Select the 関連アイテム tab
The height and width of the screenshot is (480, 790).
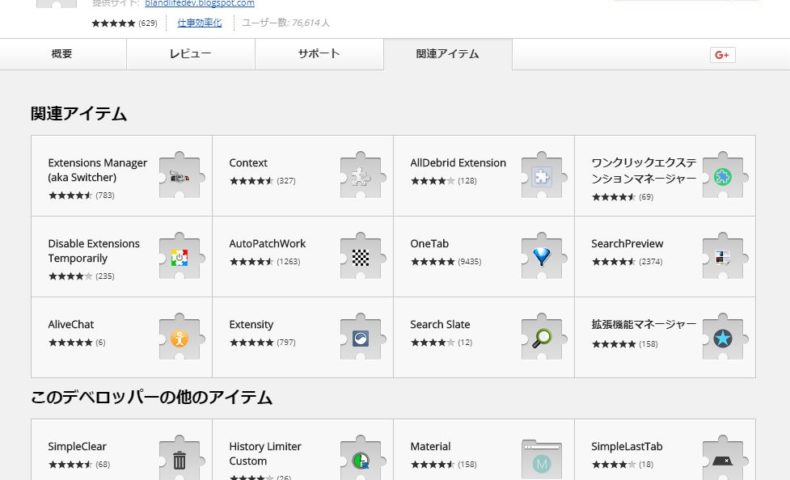[x=447, y=54]
